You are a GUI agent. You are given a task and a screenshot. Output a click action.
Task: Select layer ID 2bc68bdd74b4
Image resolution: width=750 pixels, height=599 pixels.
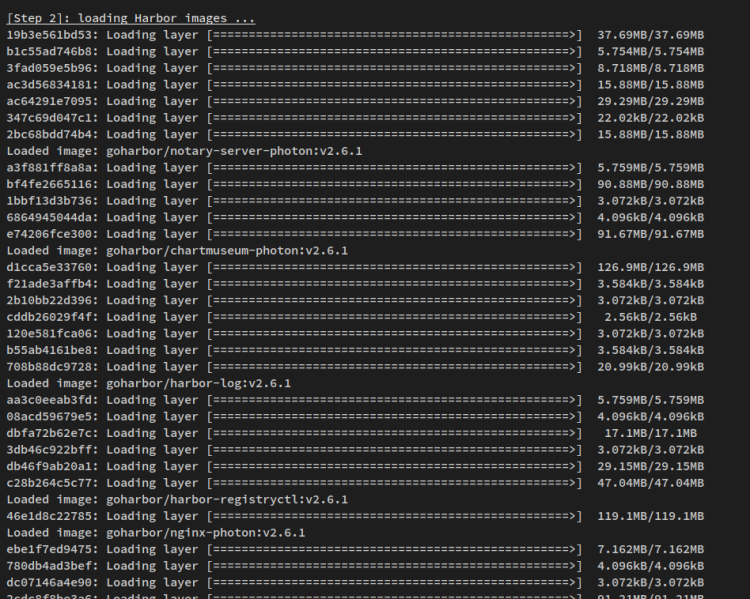tap(49, 134)
